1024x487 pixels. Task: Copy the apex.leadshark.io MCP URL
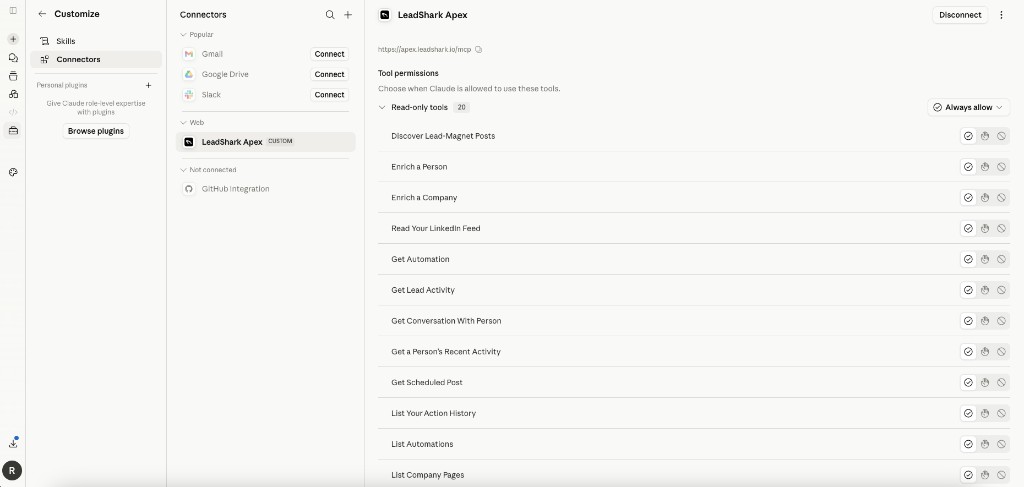point(479,50)
